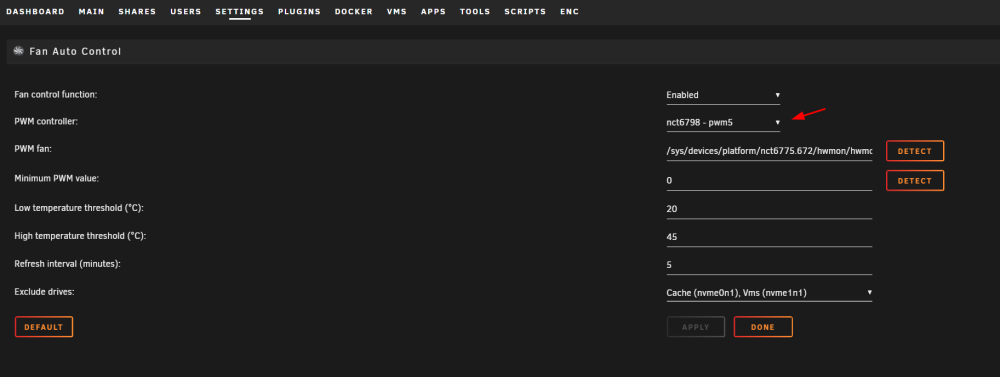Screen dimensions: 1000x377
Task: Click Detect next to PWM fan
Action: 915,151
